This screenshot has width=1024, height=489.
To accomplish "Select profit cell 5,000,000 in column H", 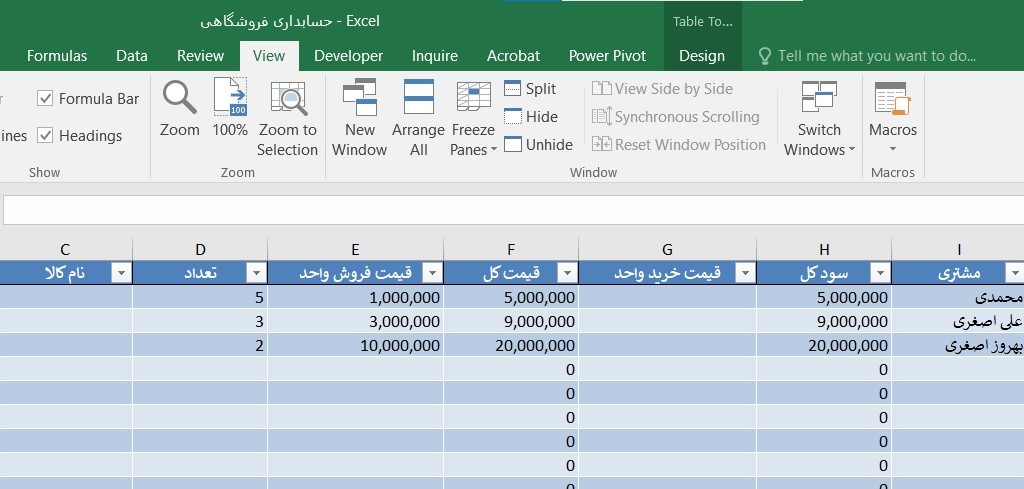I will [824, 298].
